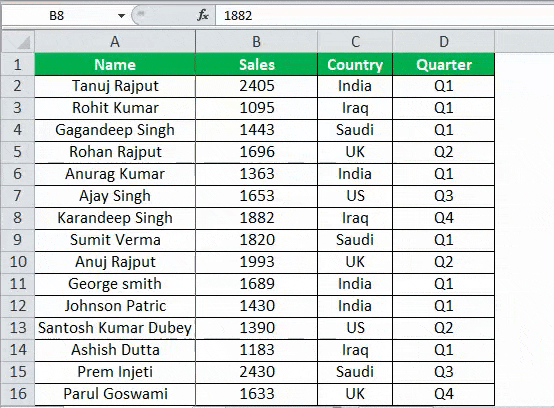Click the Quarter header cell
The image size is (554, 408).
(x=444, y=65)
